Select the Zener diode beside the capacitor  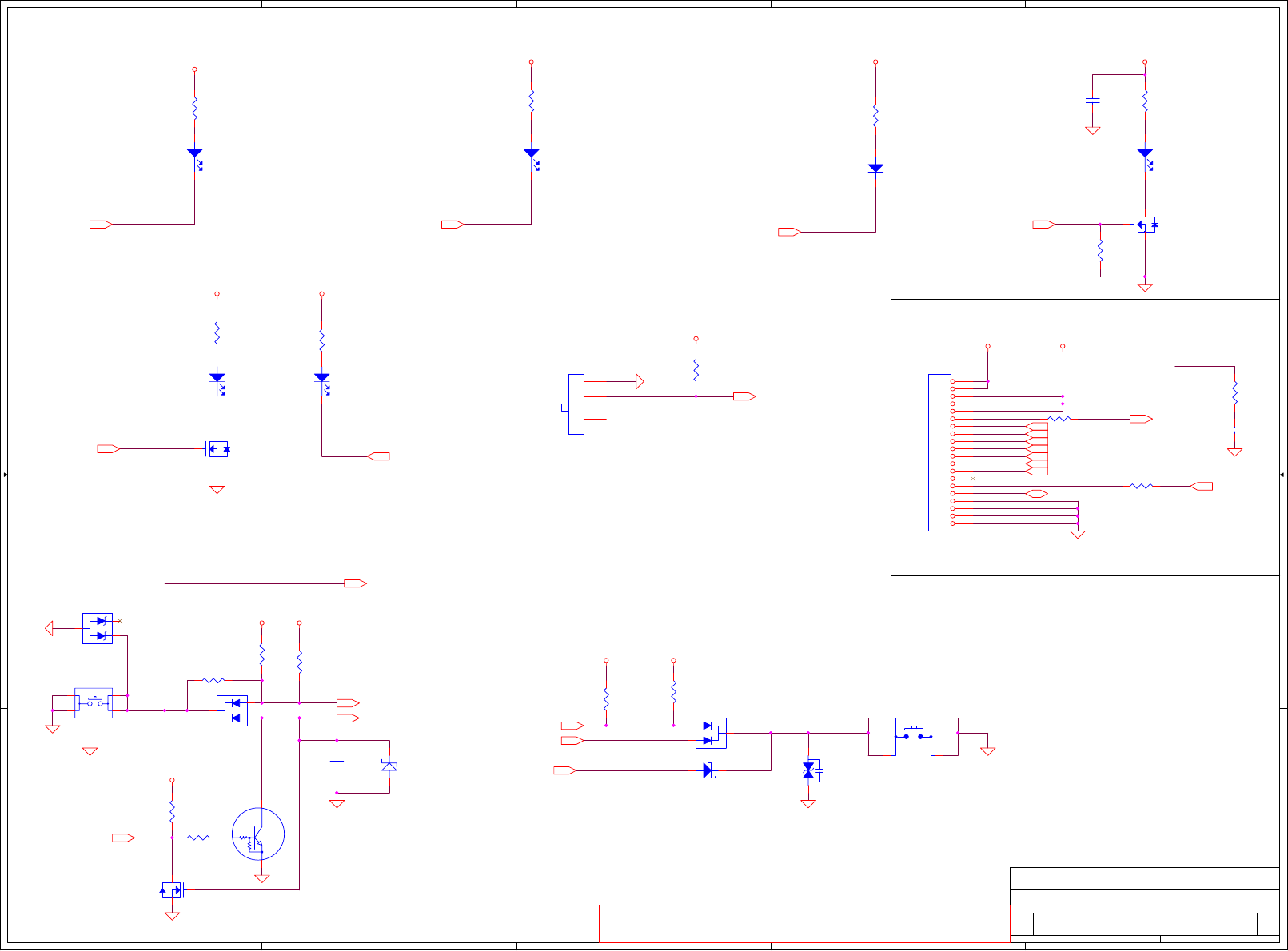(x=389, y=766)
